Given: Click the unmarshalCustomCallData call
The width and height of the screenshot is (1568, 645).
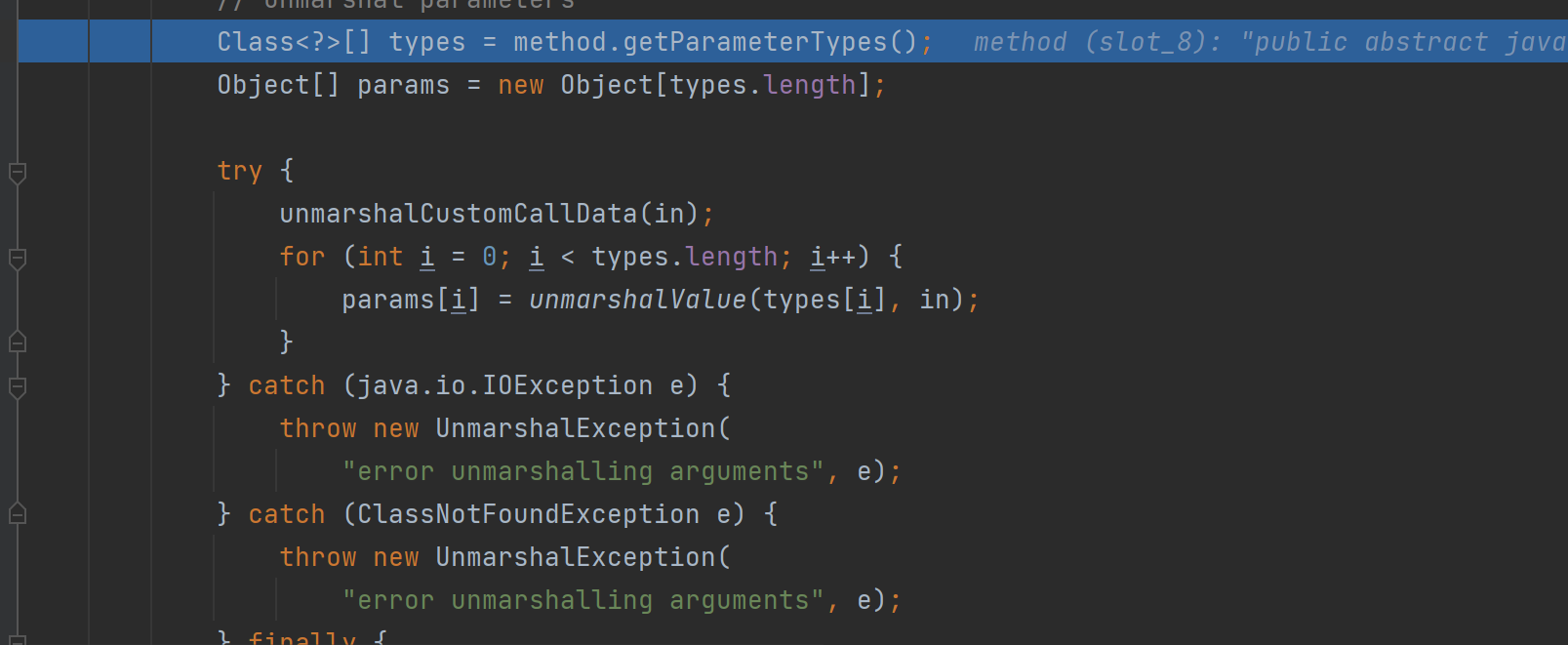Looking at the screenshot, I should pyautogui.click(x=458, y=214).
